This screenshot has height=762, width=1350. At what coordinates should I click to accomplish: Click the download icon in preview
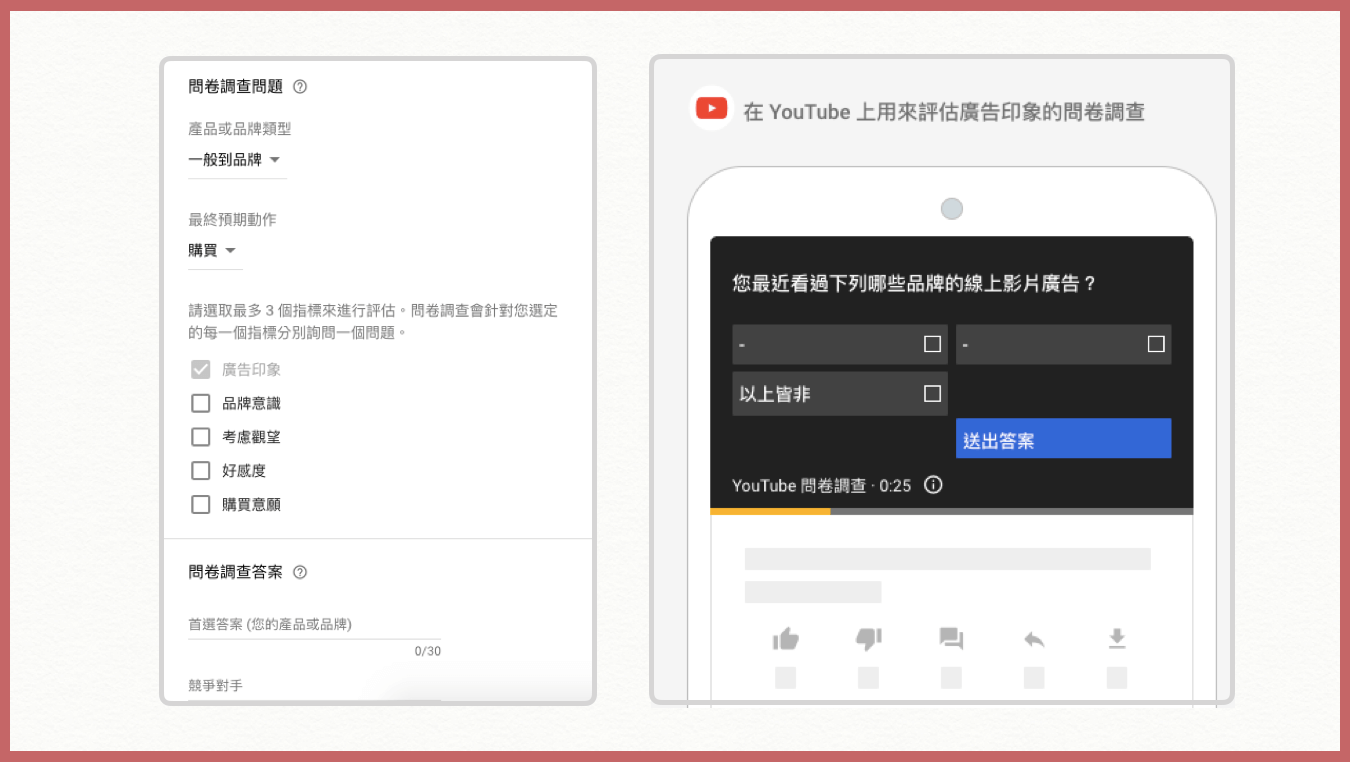point(1117,639)
